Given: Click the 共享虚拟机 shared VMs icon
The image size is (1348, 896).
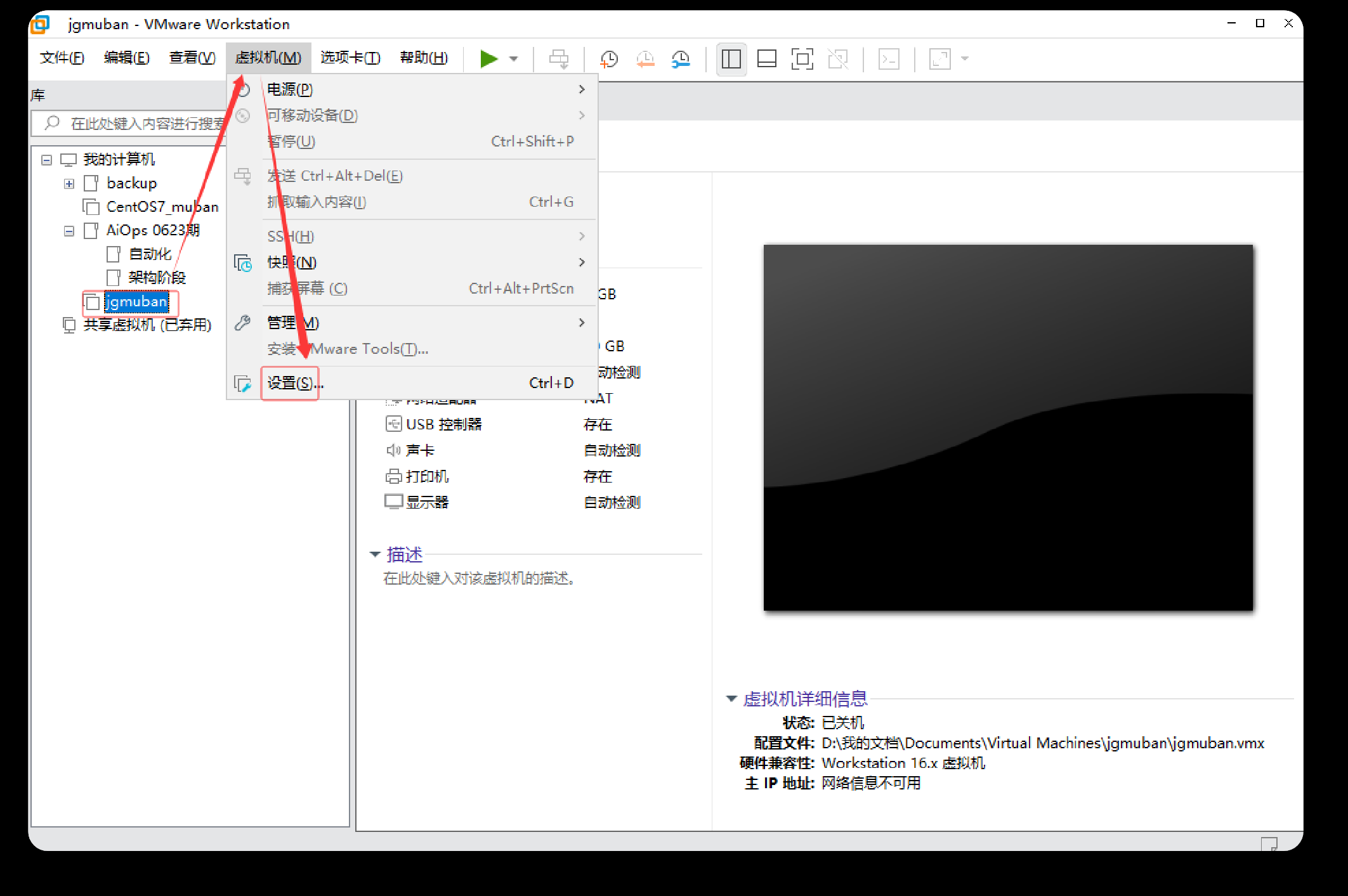Looking at the screenshot, I should (x=69, y=325).
